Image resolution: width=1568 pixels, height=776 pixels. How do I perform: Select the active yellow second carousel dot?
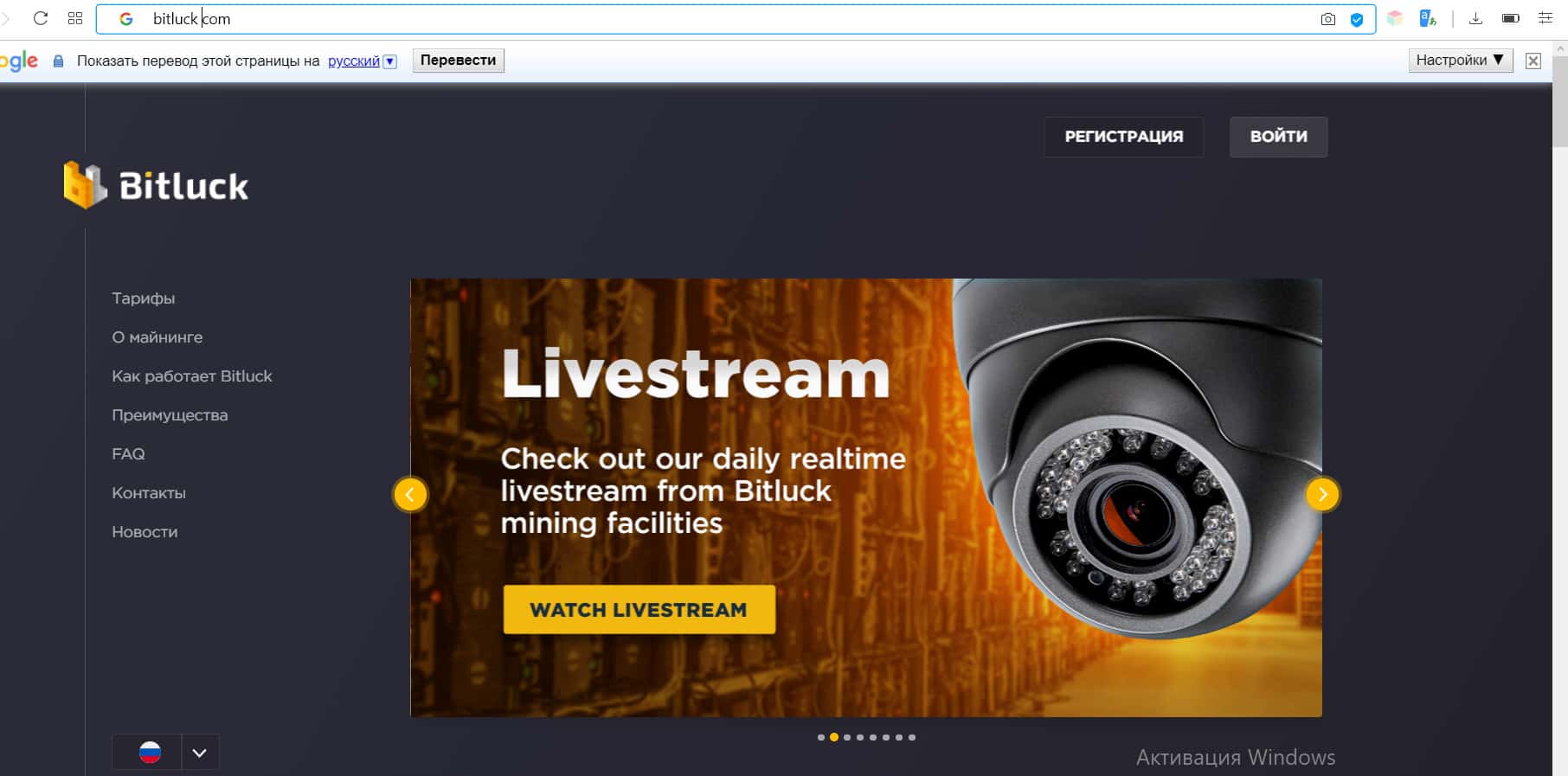pos(834,738)
